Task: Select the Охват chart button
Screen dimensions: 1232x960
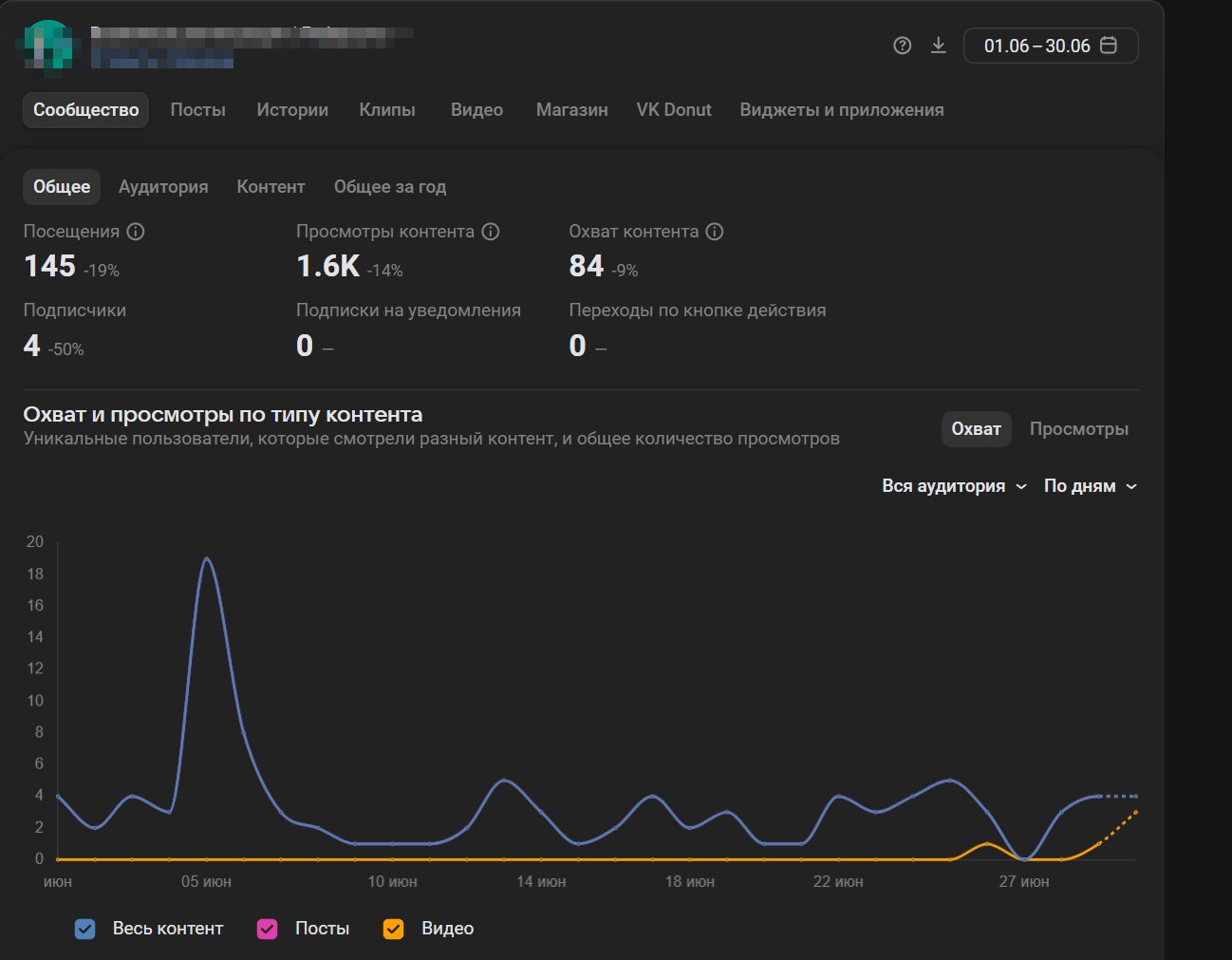Action: pyautogui.click(x=976, y=429)
